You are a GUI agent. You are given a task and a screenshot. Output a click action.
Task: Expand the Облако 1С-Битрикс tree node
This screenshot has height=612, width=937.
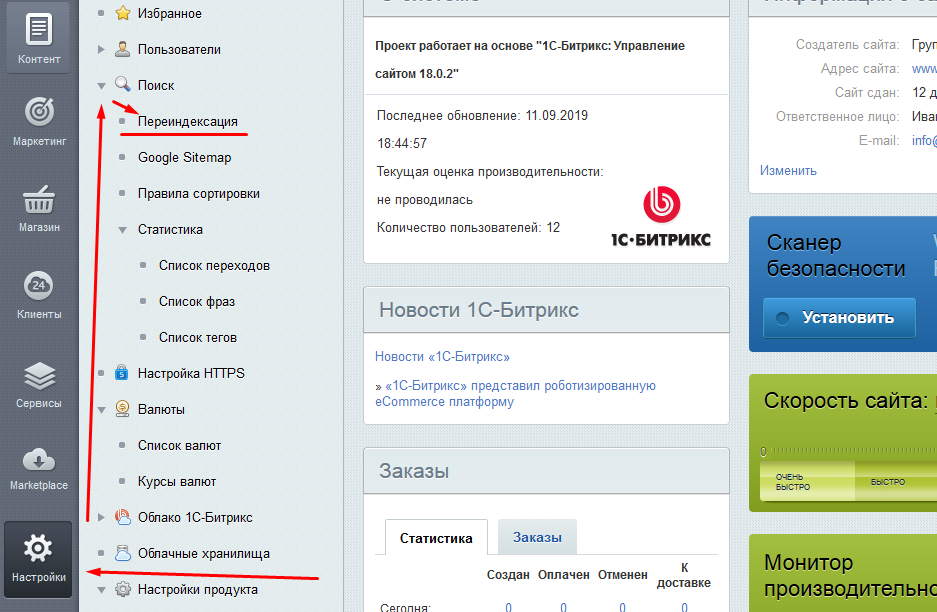[101, 518]
